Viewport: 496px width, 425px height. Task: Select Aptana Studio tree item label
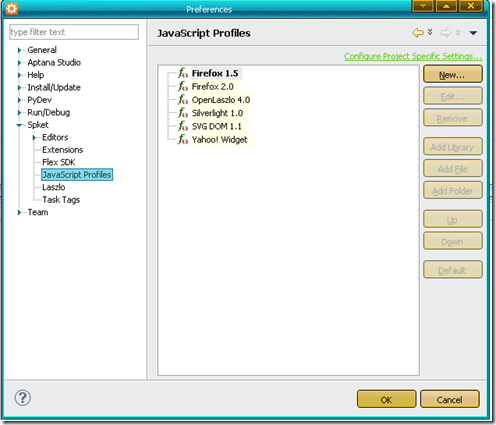[x=54, y=62]
